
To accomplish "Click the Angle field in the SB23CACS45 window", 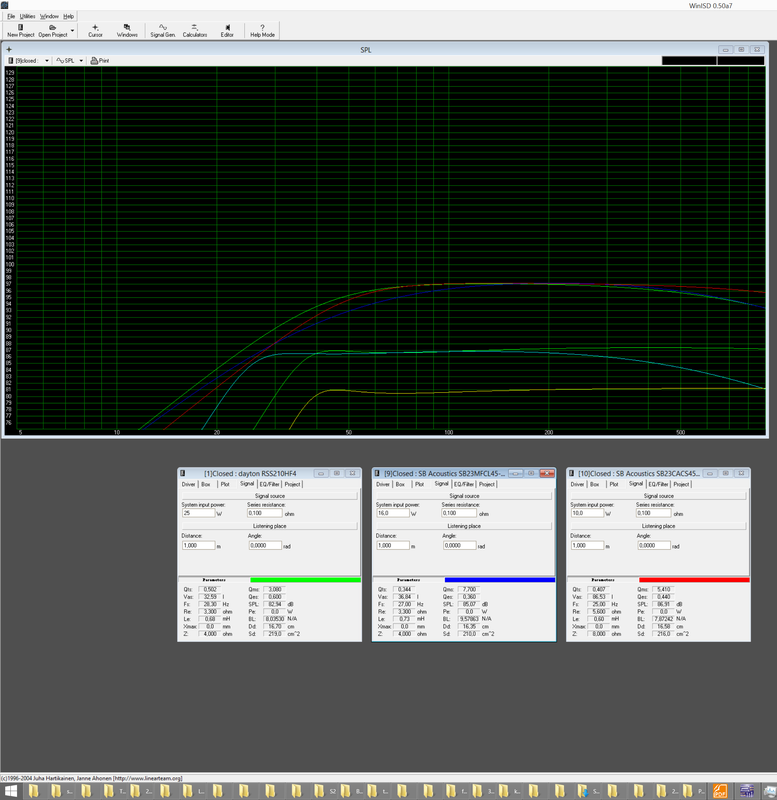I will [654, 545].
